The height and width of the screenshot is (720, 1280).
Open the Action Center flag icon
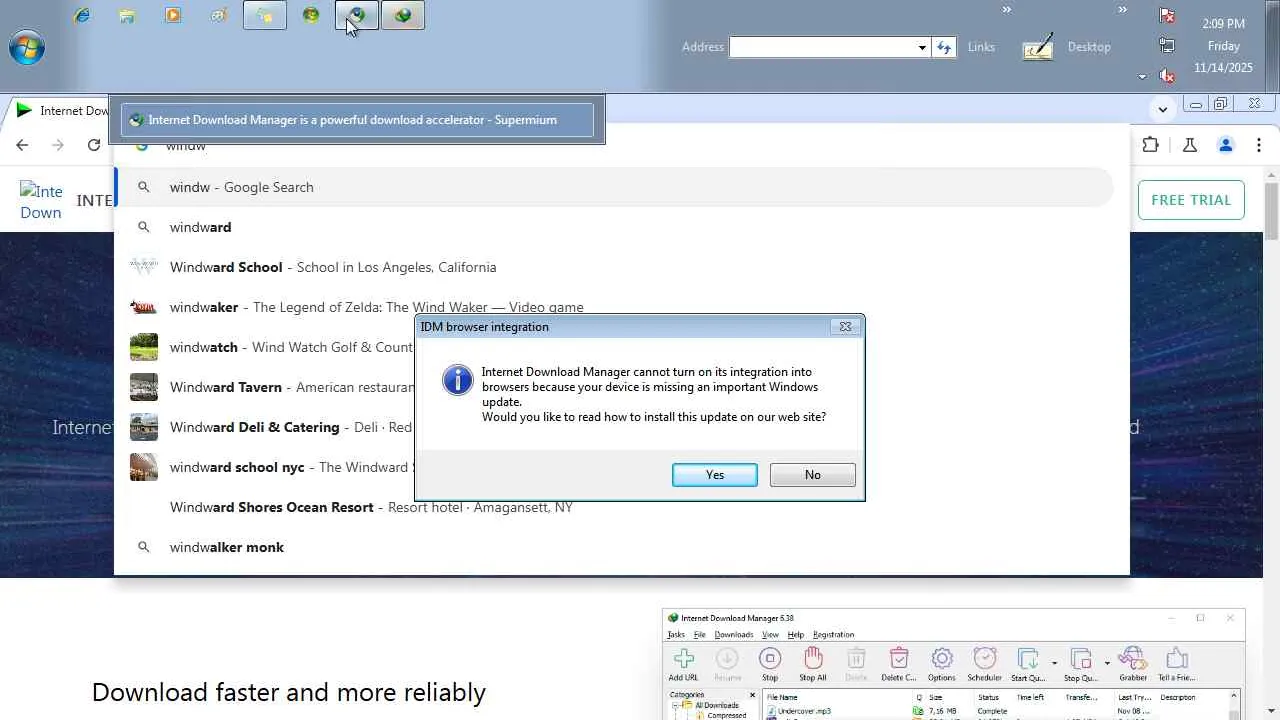[x=1167, y=15]
